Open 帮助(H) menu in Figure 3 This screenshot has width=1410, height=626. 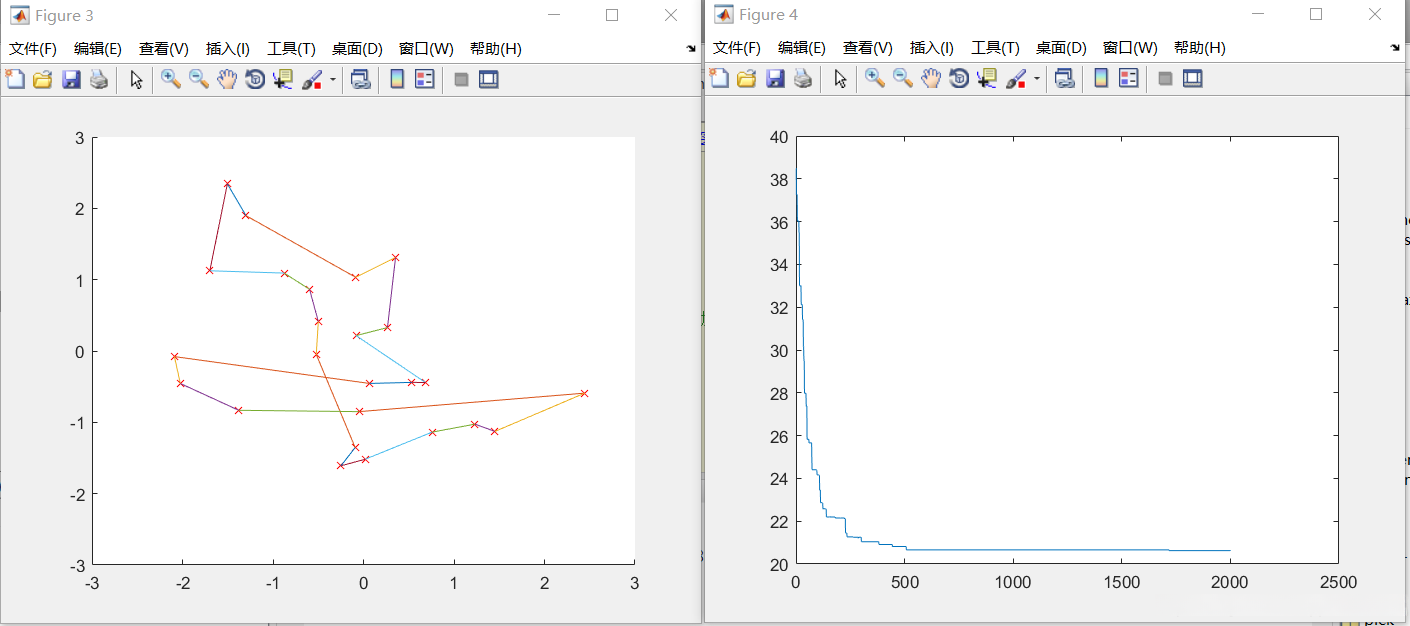496,48
